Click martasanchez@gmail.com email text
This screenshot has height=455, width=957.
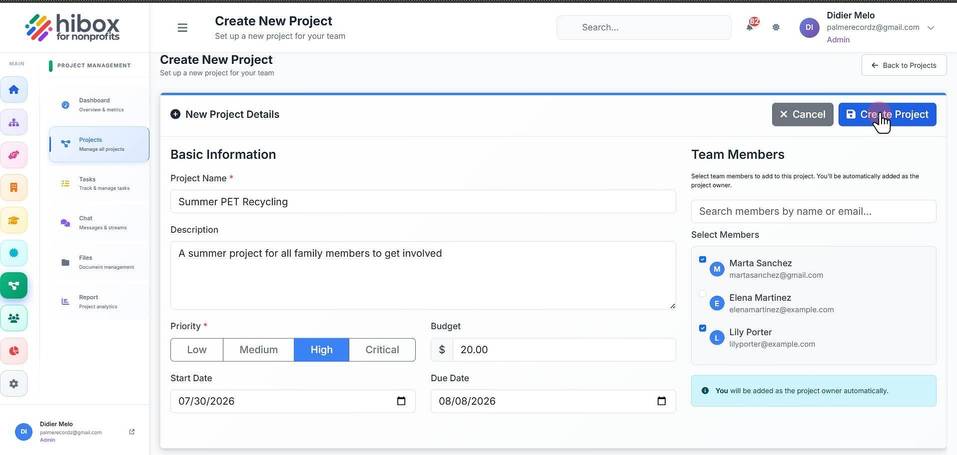pyautogui.click(x=776, y=275)
